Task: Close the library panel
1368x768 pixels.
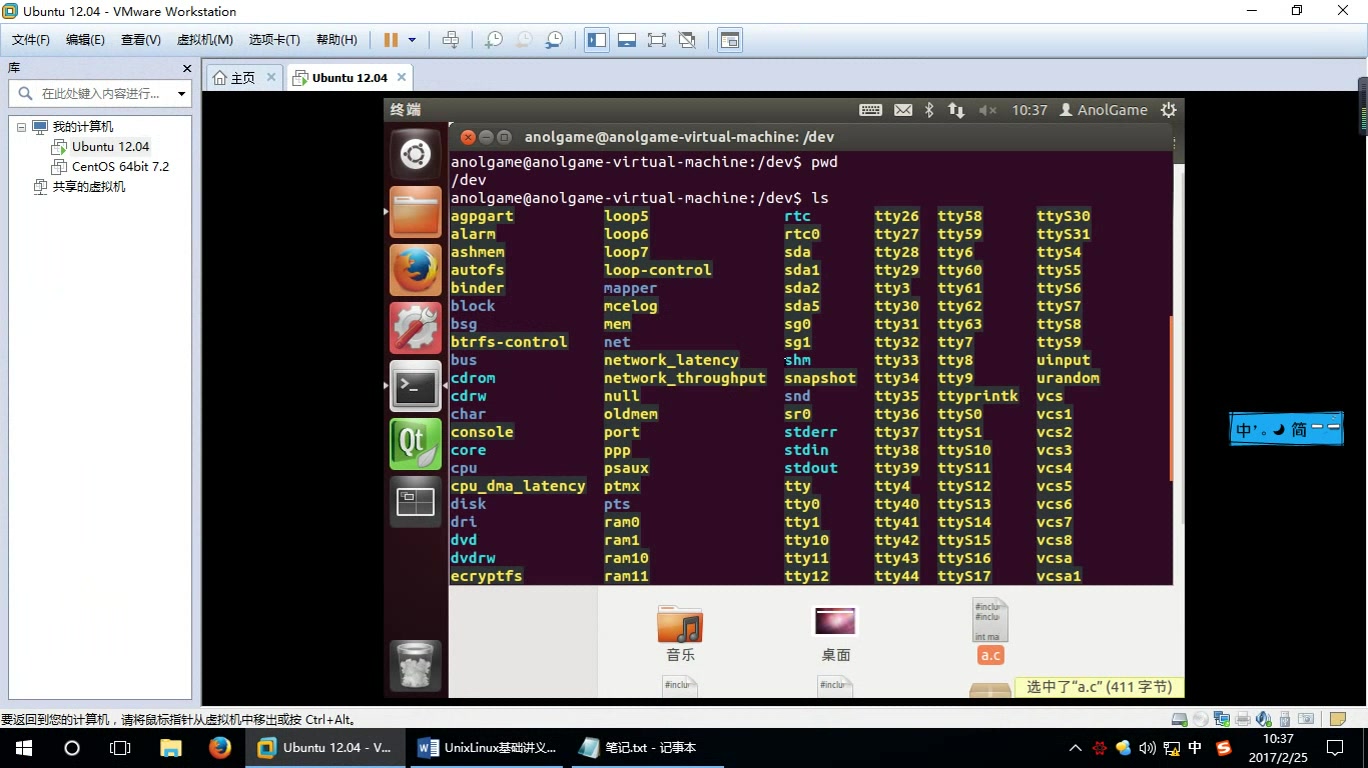Action: (x=187, y=68)
